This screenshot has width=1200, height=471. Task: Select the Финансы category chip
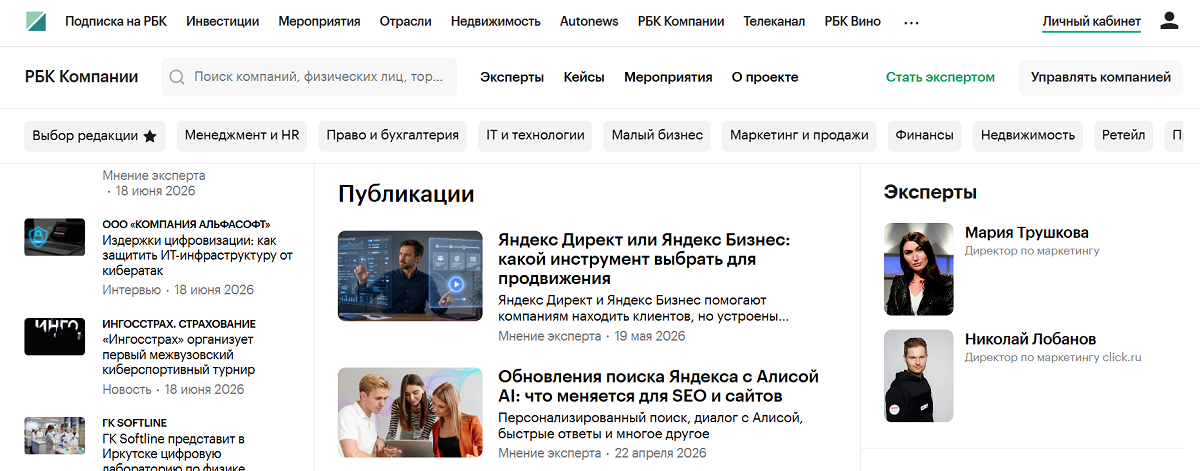pyautogui.click(x=925, y=136)
